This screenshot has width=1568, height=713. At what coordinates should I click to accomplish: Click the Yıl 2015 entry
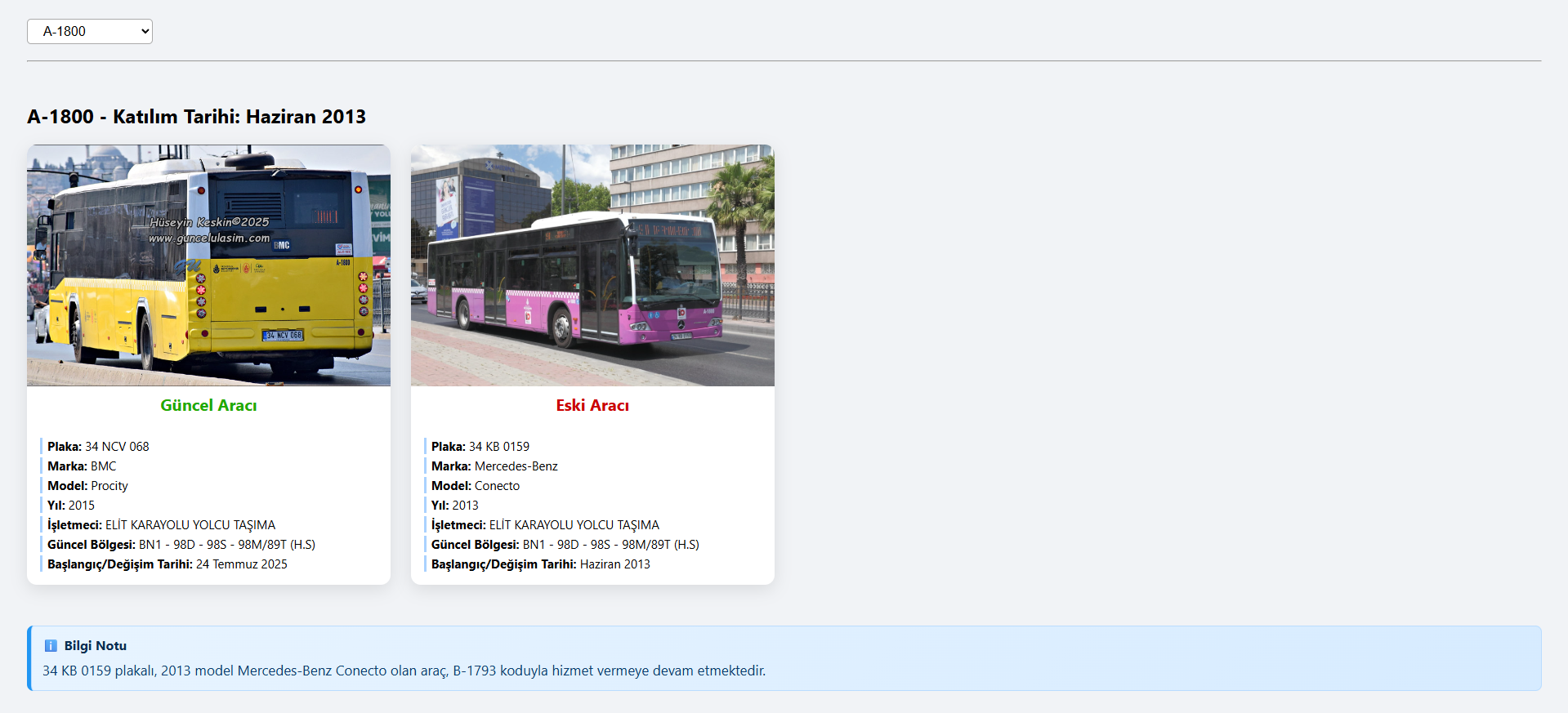71,506
